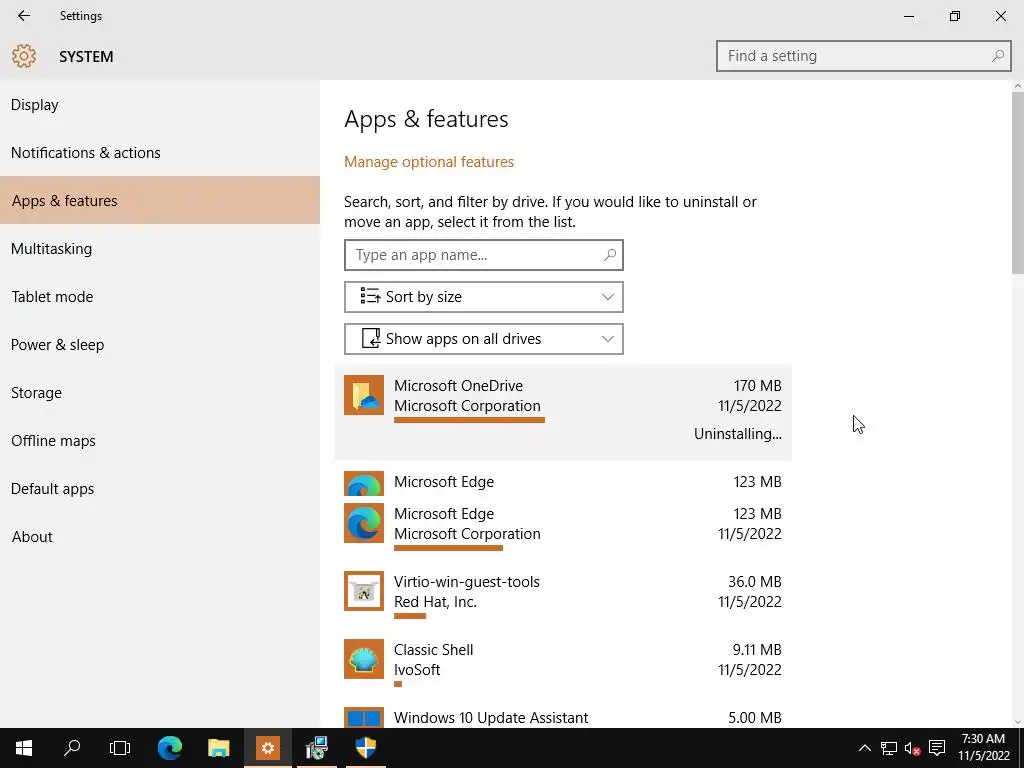Open File Explorer from taskbar

coord(219,748)
